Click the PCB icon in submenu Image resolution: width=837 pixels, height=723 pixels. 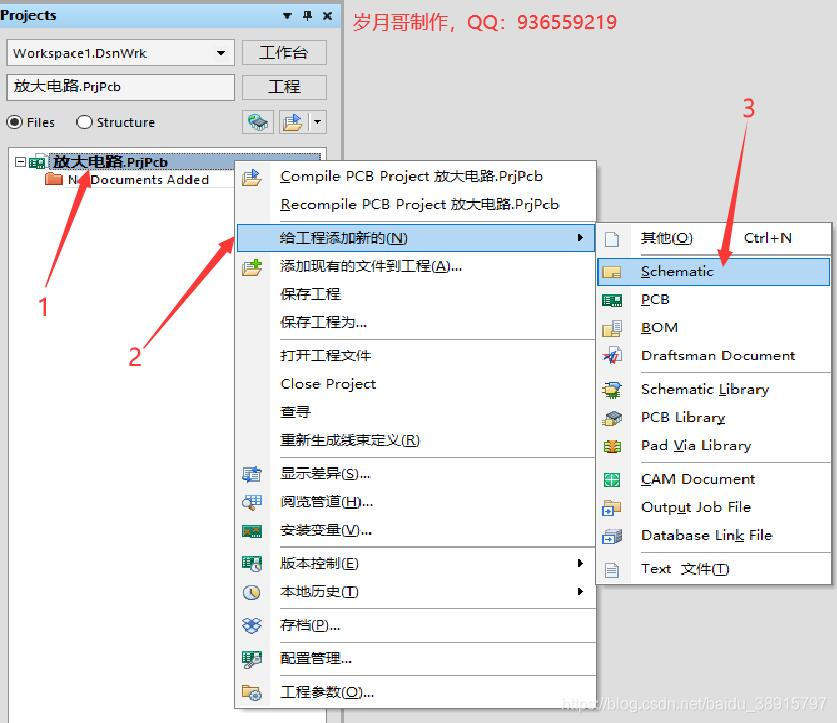(x=612, y=300)
